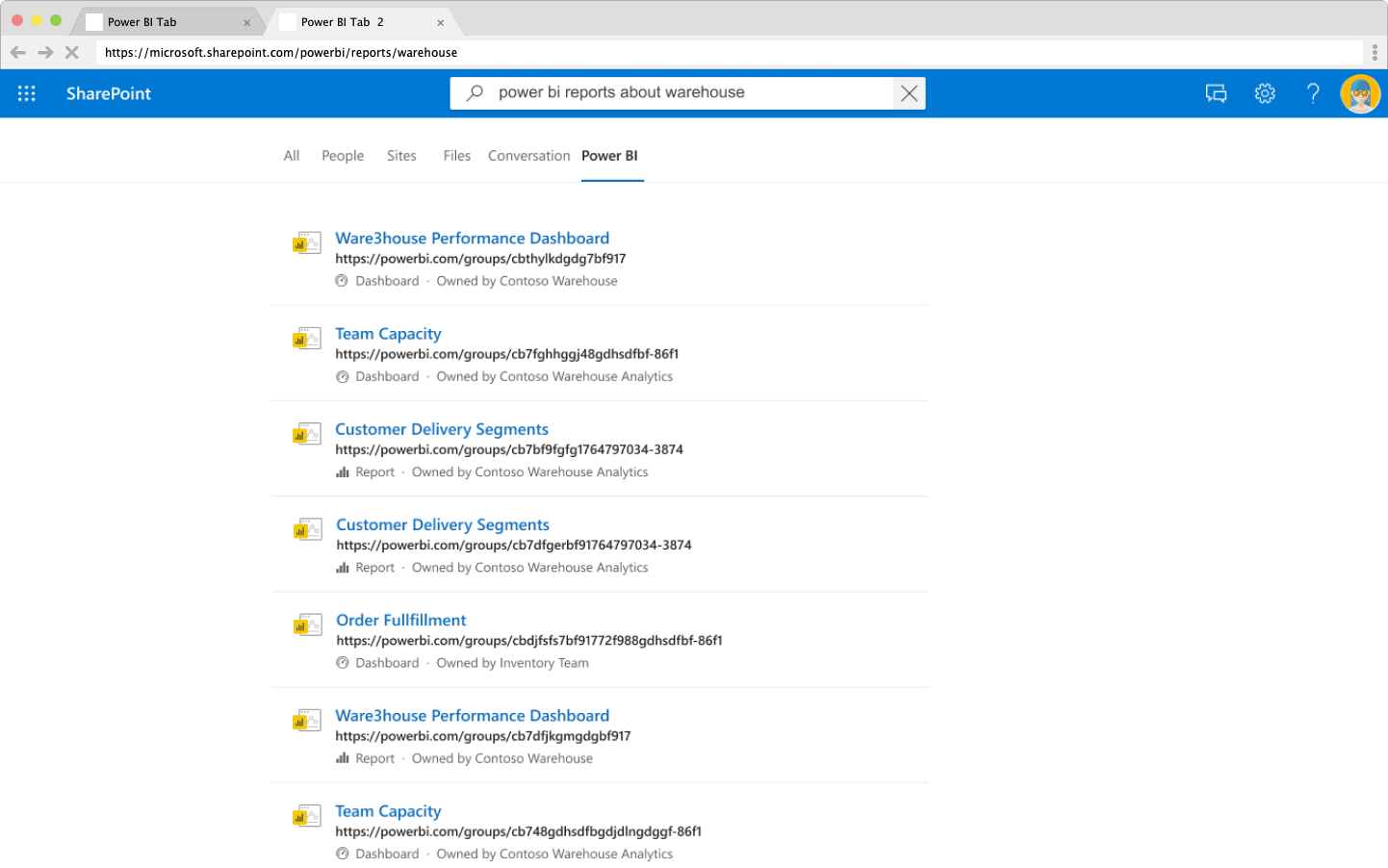Click the Power BI icon beside first Team Capacity

(x=307, y=338)
